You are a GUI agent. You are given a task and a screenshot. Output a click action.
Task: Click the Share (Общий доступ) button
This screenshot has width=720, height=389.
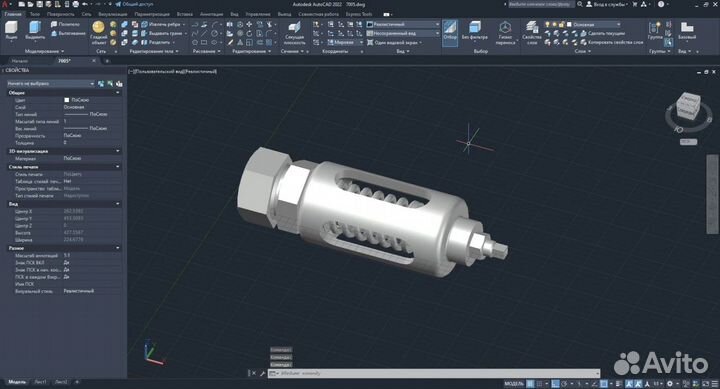134,5
